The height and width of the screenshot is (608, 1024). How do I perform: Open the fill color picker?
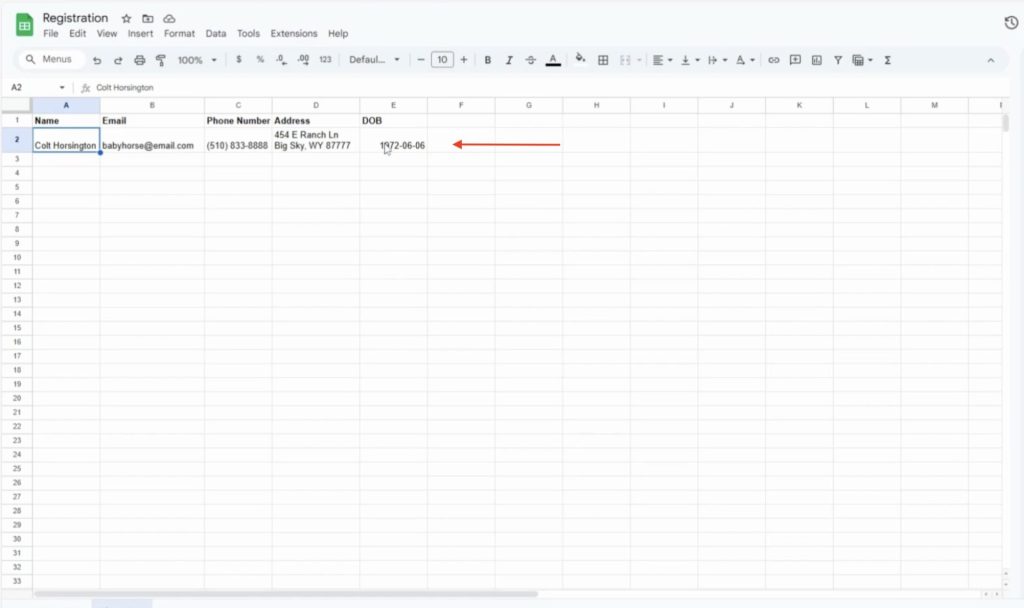click(580, 59)
